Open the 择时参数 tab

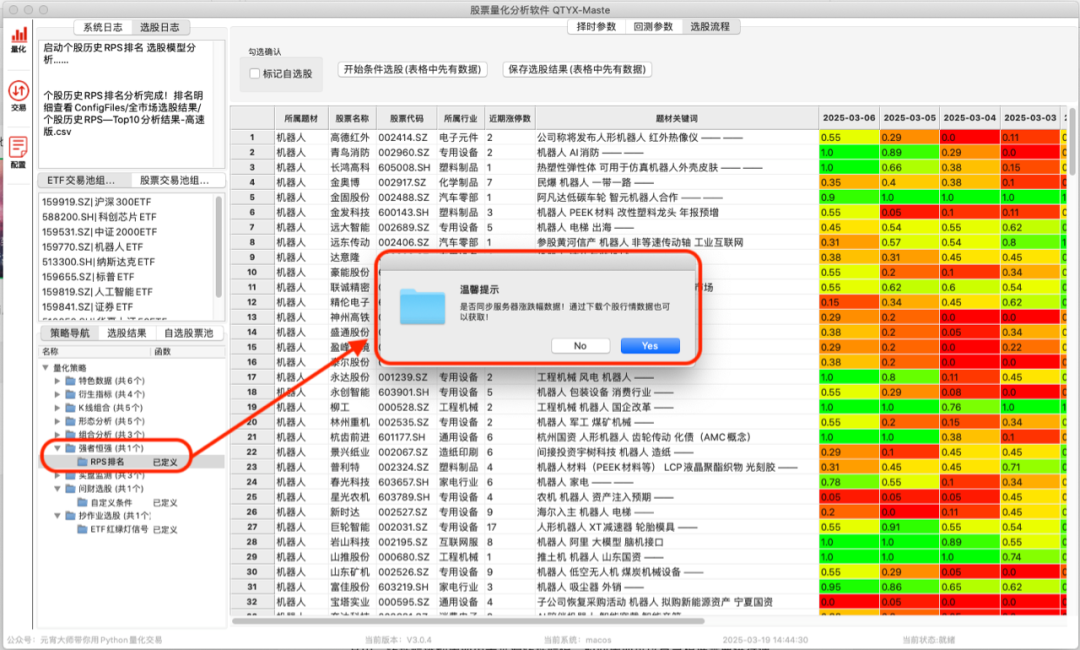[x=596, y=27]
